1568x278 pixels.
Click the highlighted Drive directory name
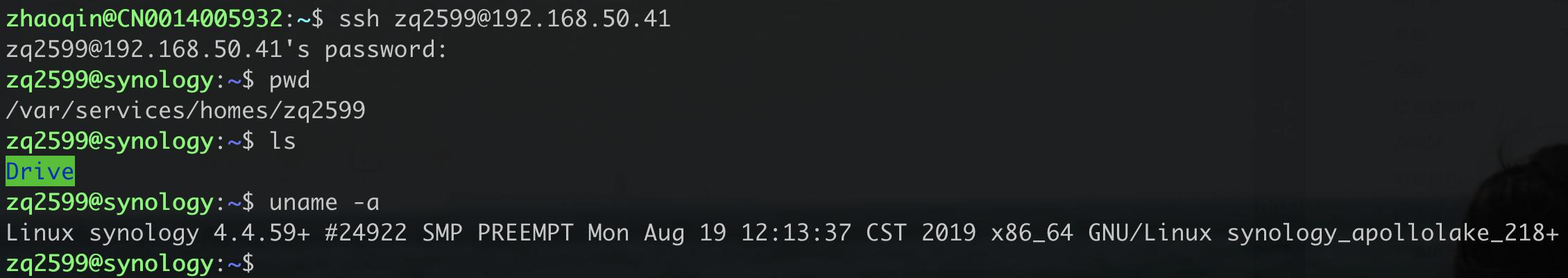[x=40, y=171]
